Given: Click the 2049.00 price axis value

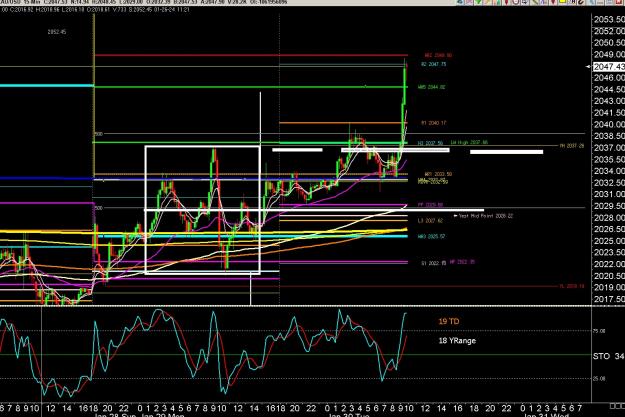Looking at the screenshot, I should (x=609, y=54).
